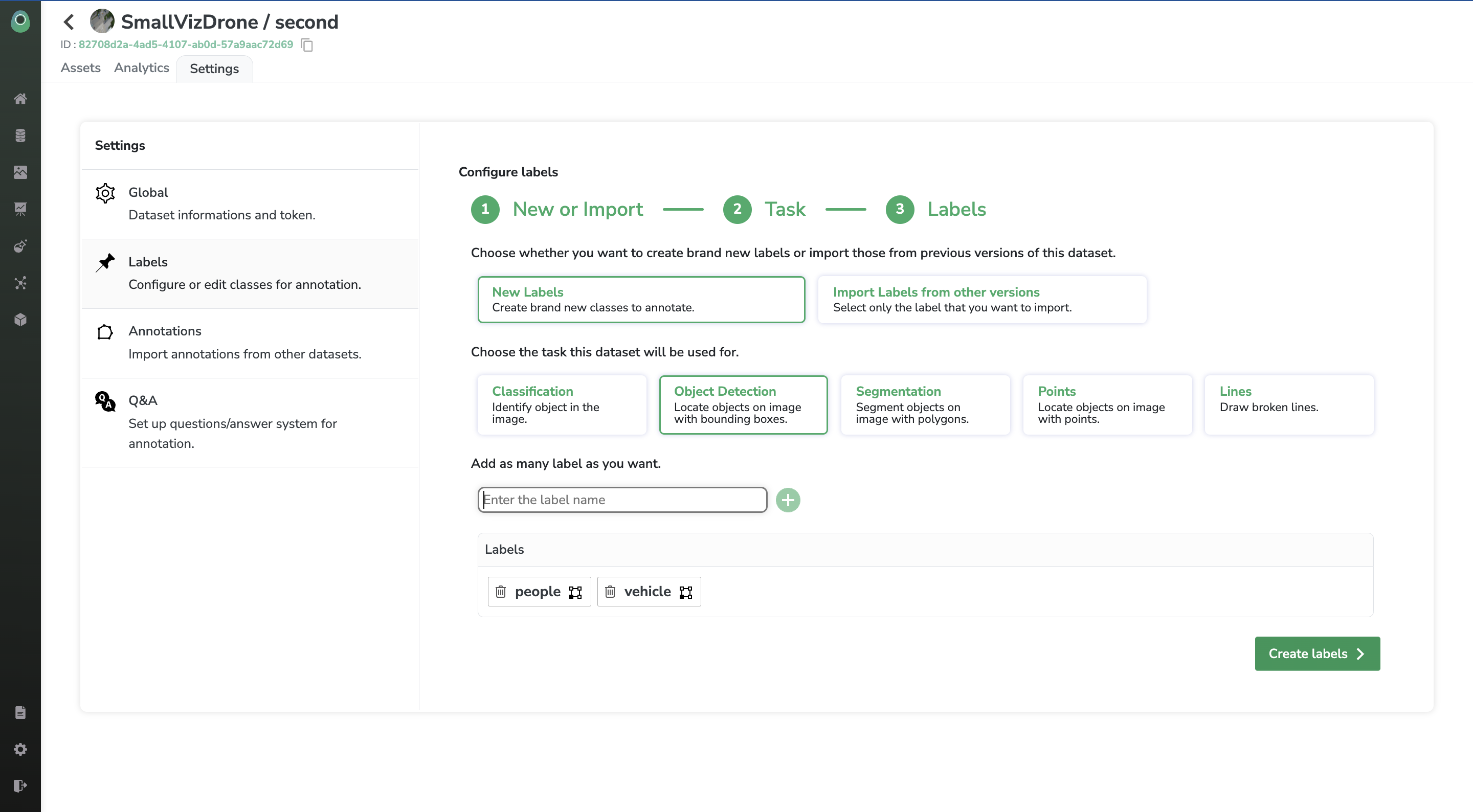
Task: Open the datasets database sidebar icon
Action: 20,136
